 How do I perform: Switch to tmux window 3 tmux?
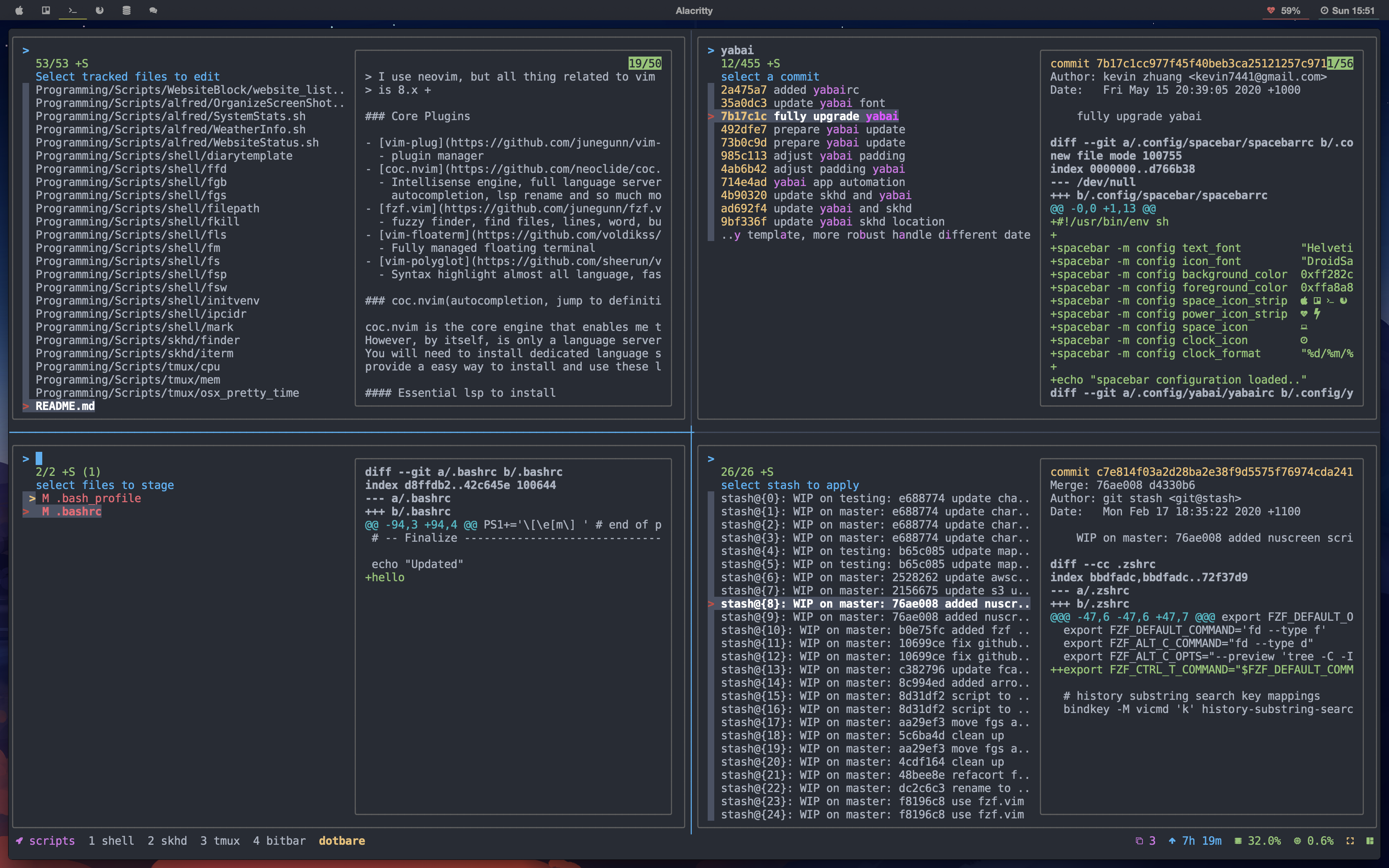(x=221, y=840)
